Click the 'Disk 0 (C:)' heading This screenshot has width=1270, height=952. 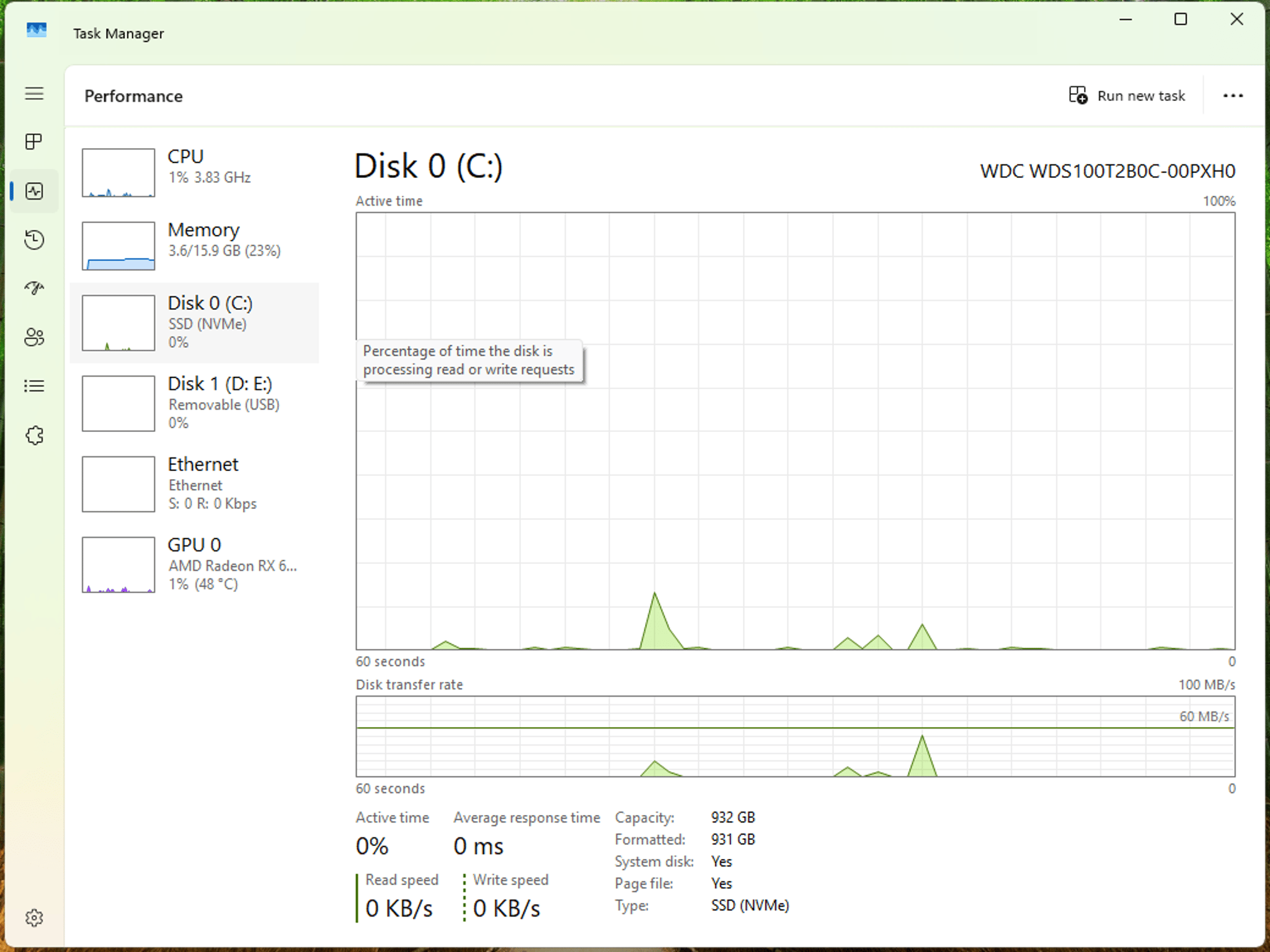tap(429, 166)
